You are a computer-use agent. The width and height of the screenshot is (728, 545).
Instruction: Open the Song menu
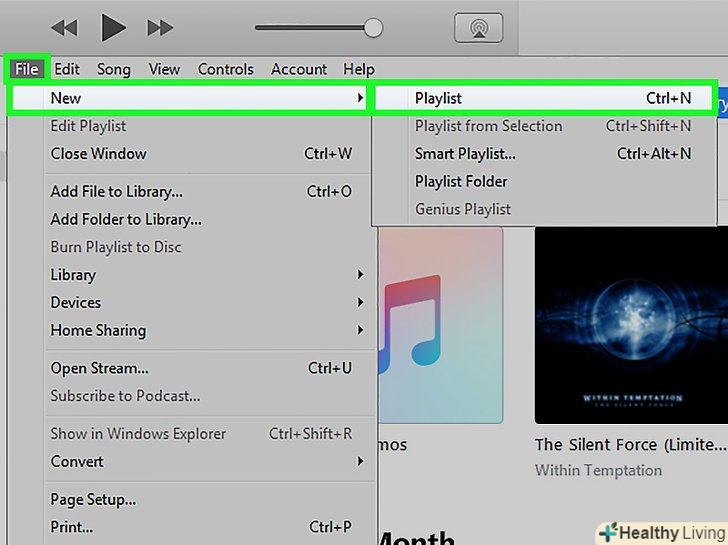pos(113,69)
